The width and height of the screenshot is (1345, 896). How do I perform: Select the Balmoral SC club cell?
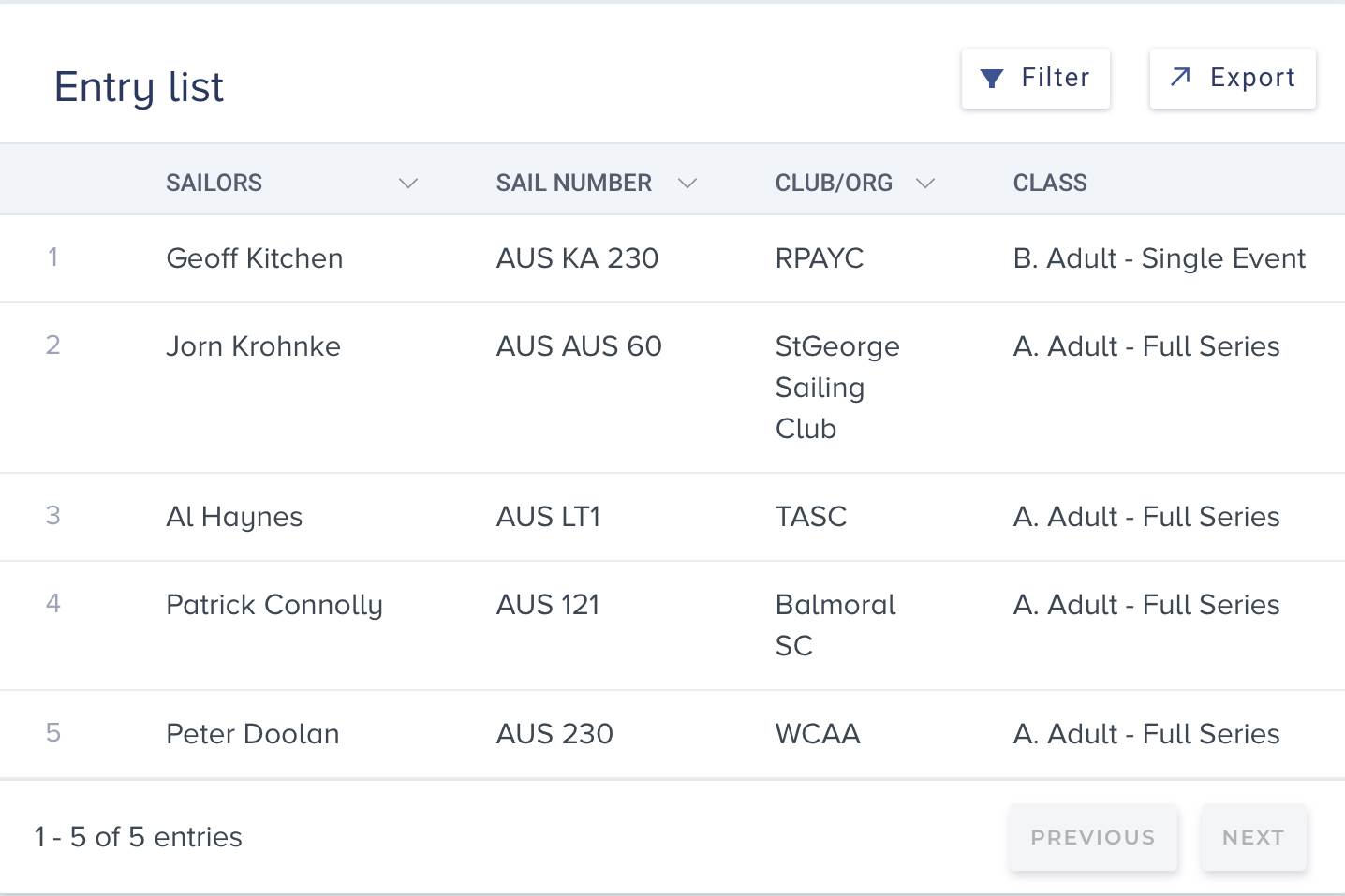tap(835, 624)
